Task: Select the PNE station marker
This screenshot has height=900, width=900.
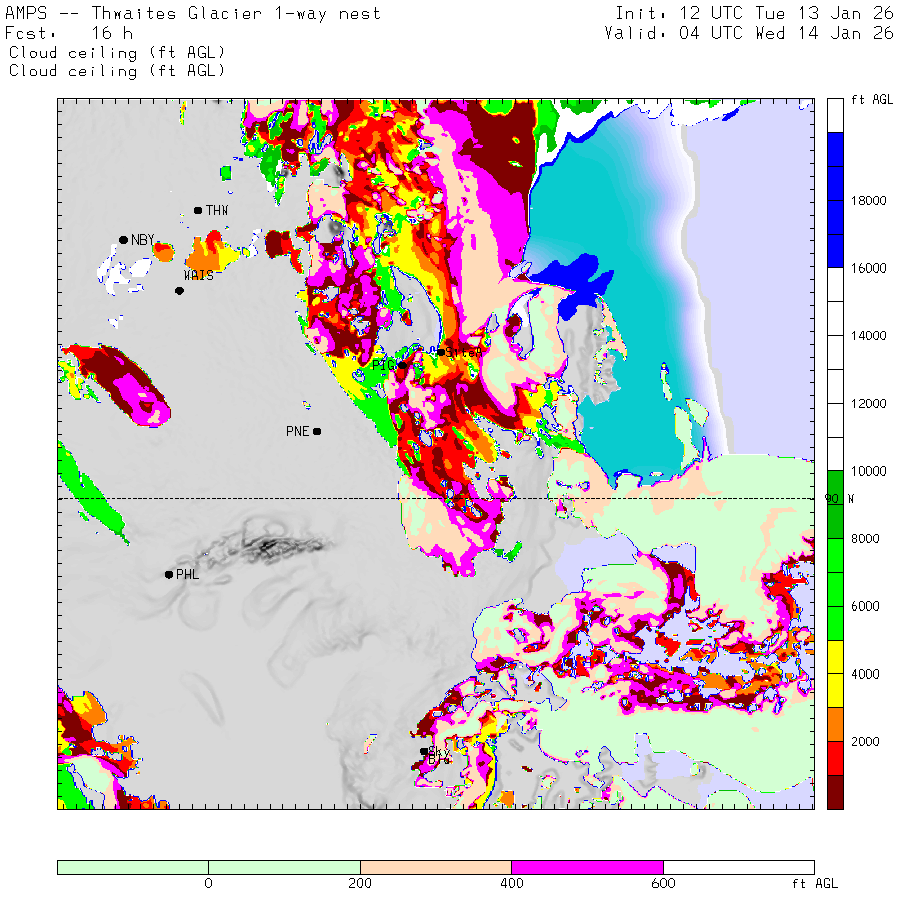Action: [317, 431]
